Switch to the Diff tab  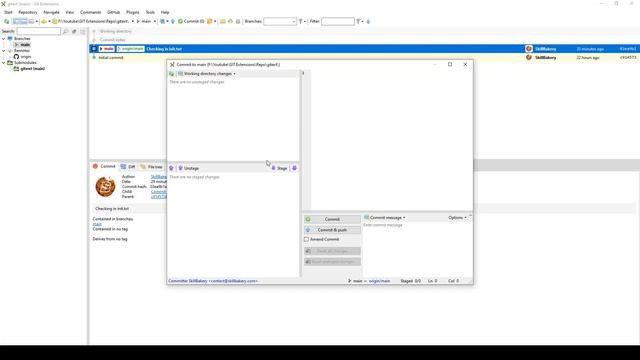[x=128, y=167]
